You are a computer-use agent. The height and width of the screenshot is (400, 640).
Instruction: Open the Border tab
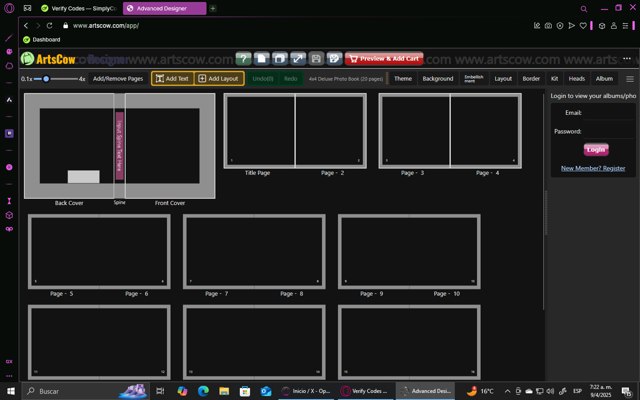click(x=531, y=79)
